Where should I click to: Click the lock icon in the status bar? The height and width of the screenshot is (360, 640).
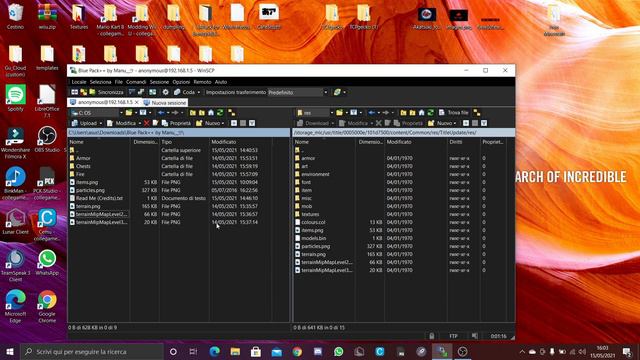(x=432, y=336)
